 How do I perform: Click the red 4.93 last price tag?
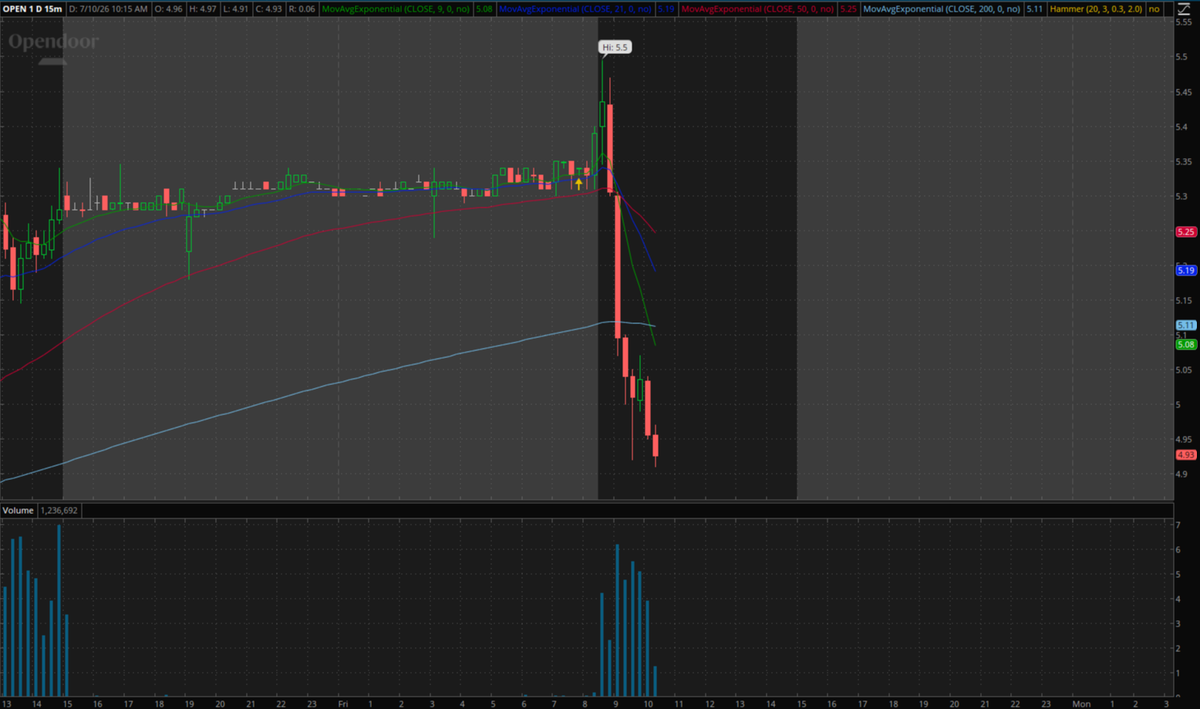click(1186, 454)
